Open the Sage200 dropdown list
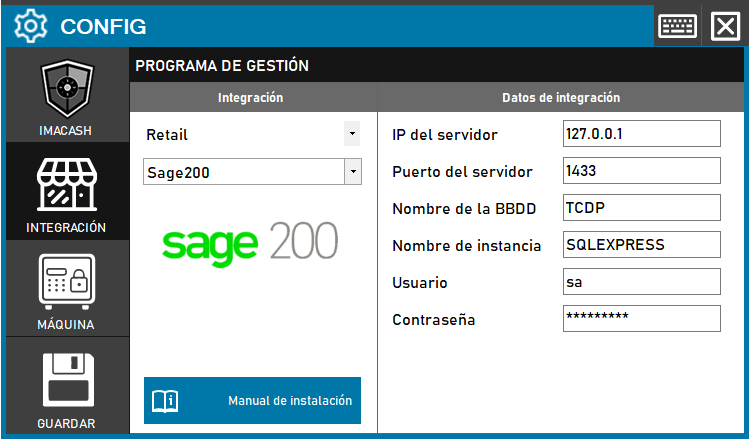The image size is (749, 442). 352,171
